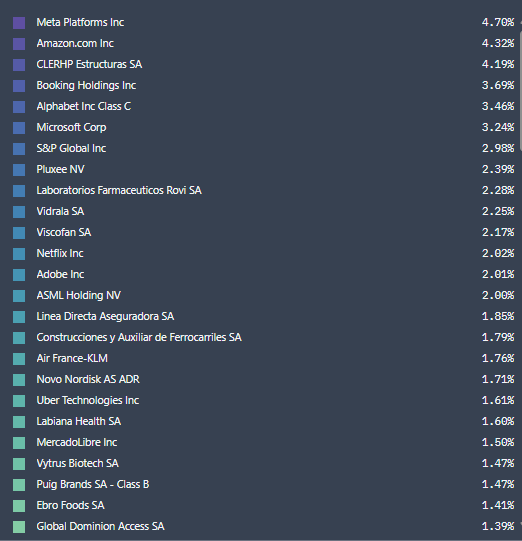Screen dimensions: 522x541
Task: Select the Amazon.com Inc holding name
Action: [75, 43]
